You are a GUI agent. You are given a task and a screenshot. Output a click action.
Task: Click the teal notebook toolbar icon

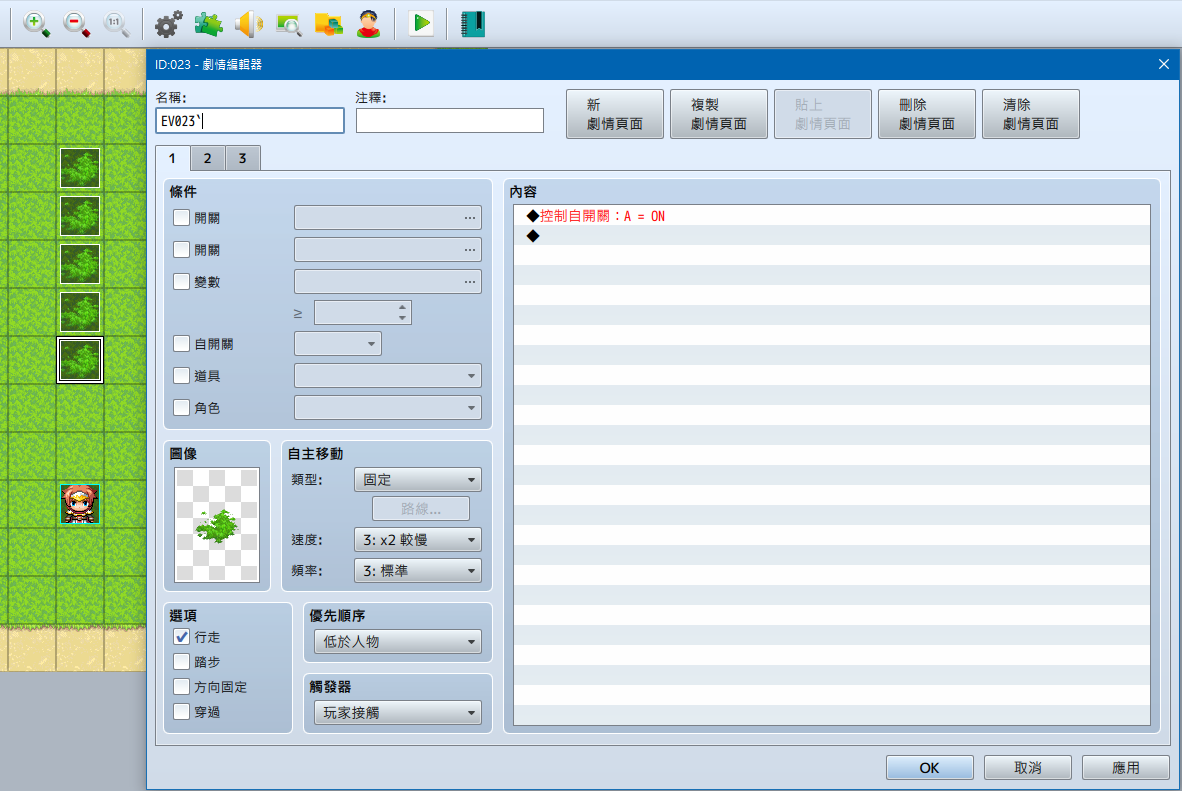pos(473,24)
